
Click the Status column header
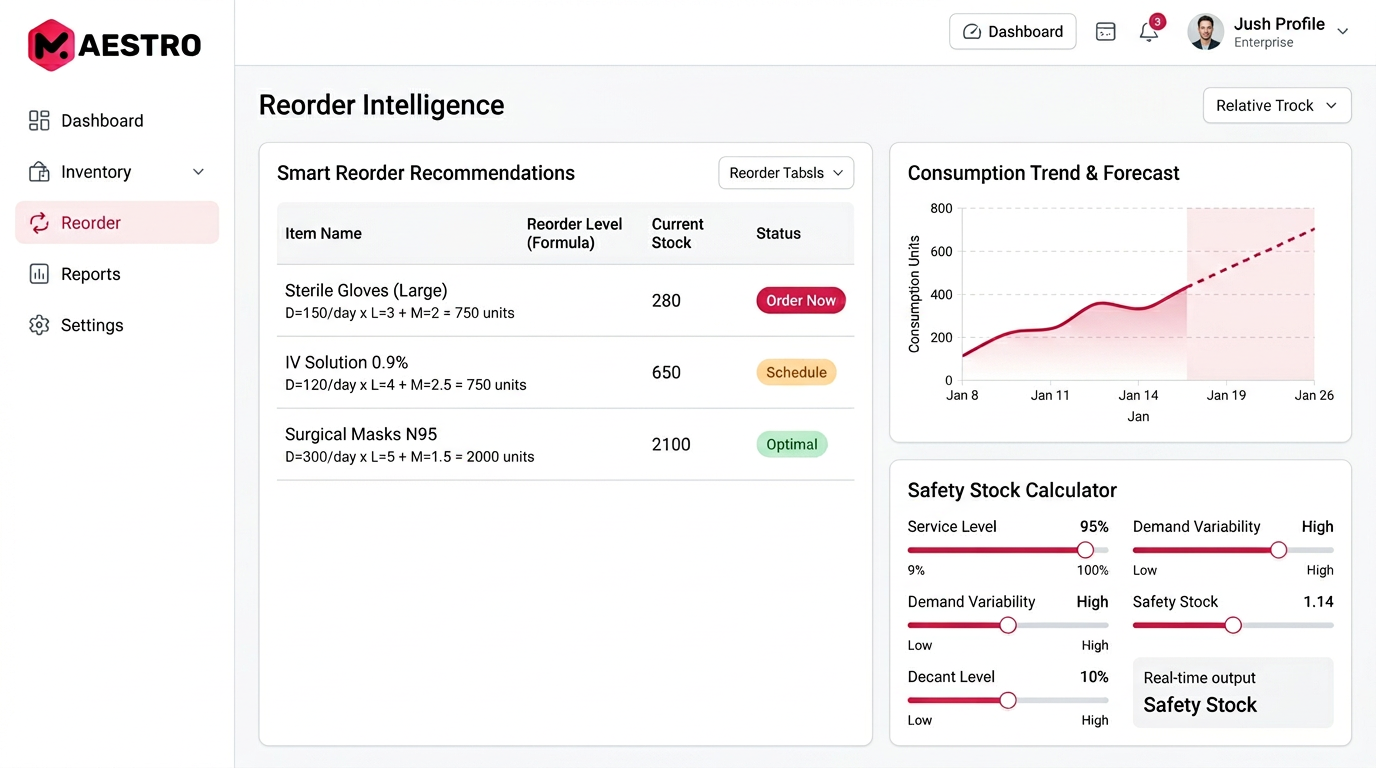point(778,234)
